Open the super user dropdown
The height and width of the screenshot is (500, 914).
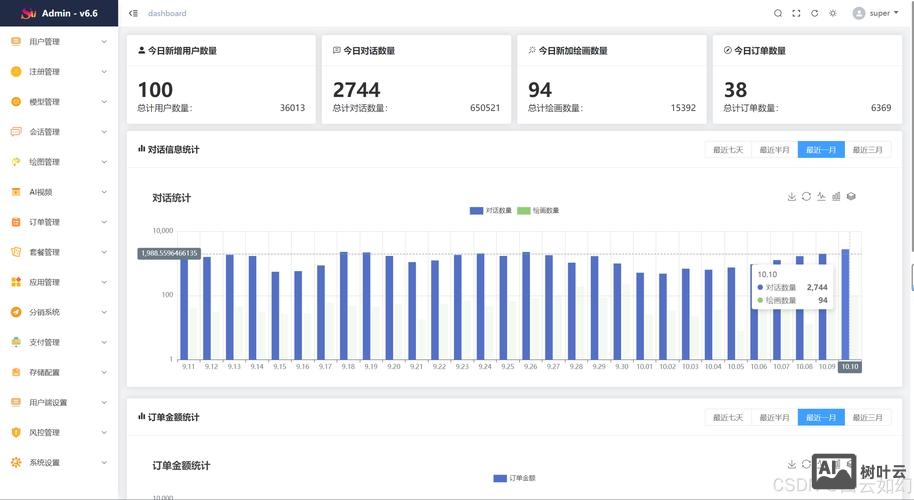(872, 13)
